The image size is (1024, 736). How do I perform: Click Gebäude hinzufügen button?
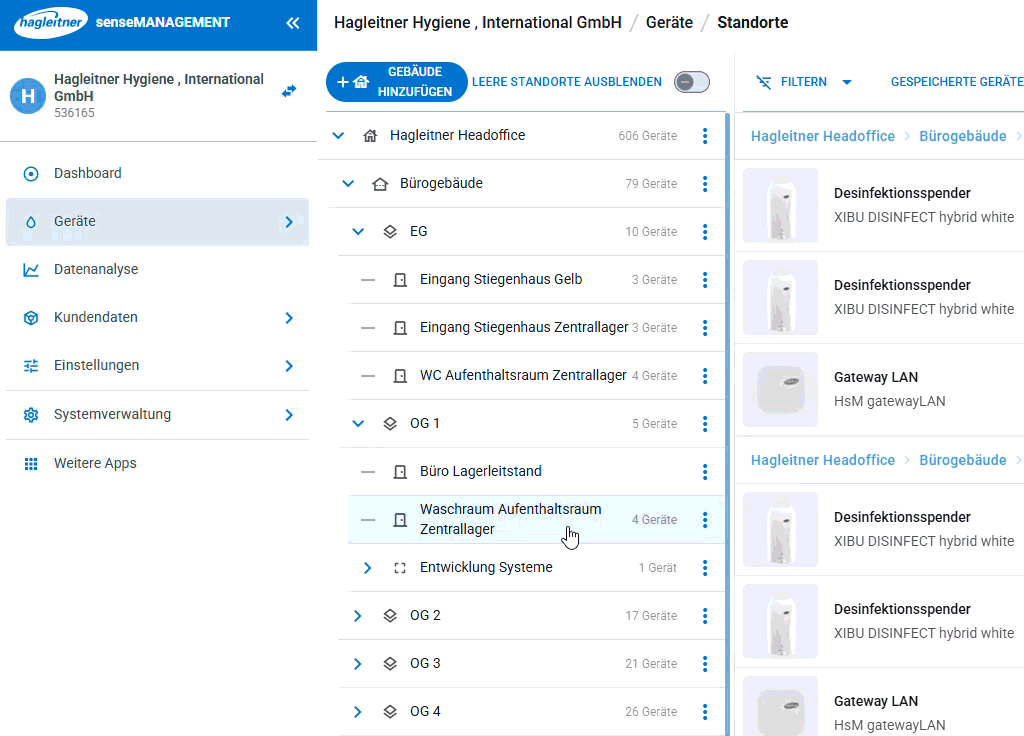coord(397,82)
